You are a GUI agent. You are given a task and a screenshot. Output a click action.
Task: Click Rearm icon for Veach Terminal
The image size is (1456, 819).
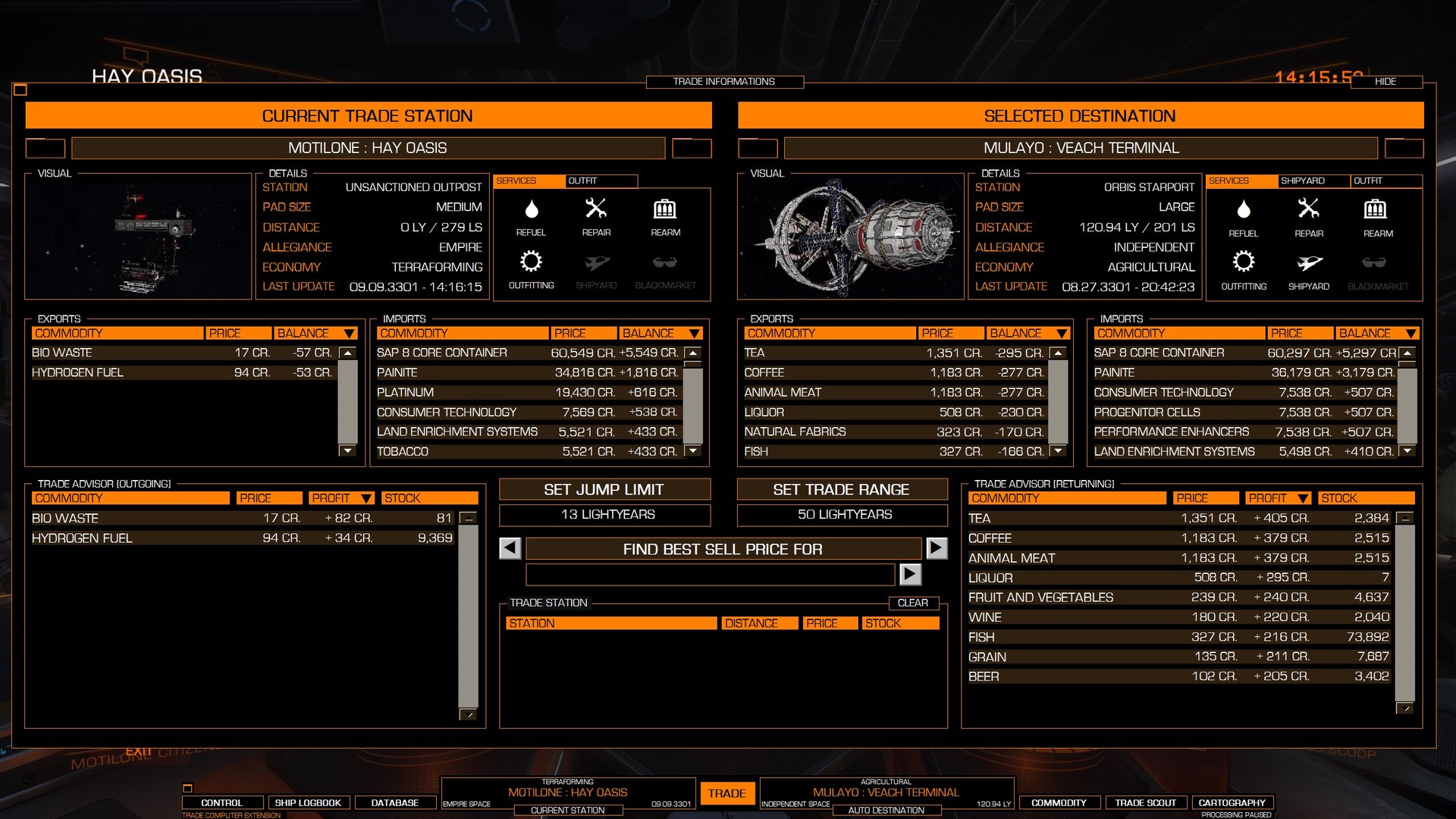[1376, 209]
